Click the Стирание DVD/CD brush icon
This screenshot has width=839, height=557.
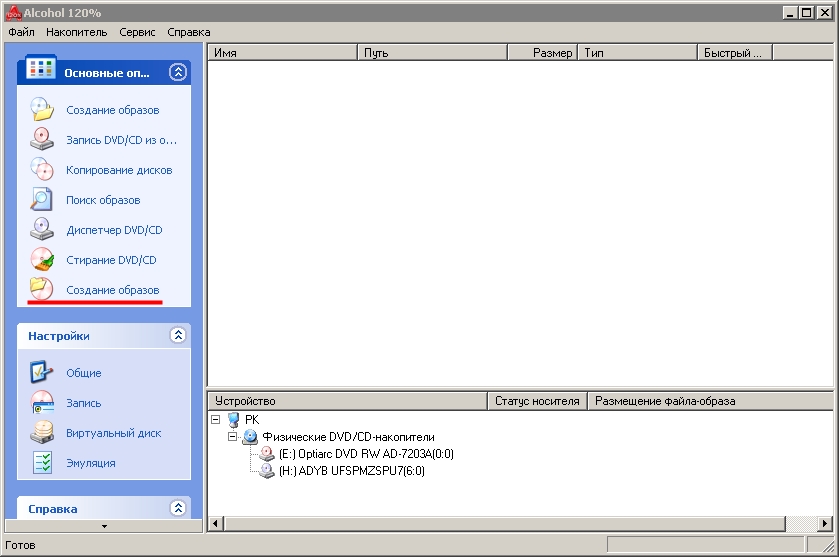tap(42, 260)
